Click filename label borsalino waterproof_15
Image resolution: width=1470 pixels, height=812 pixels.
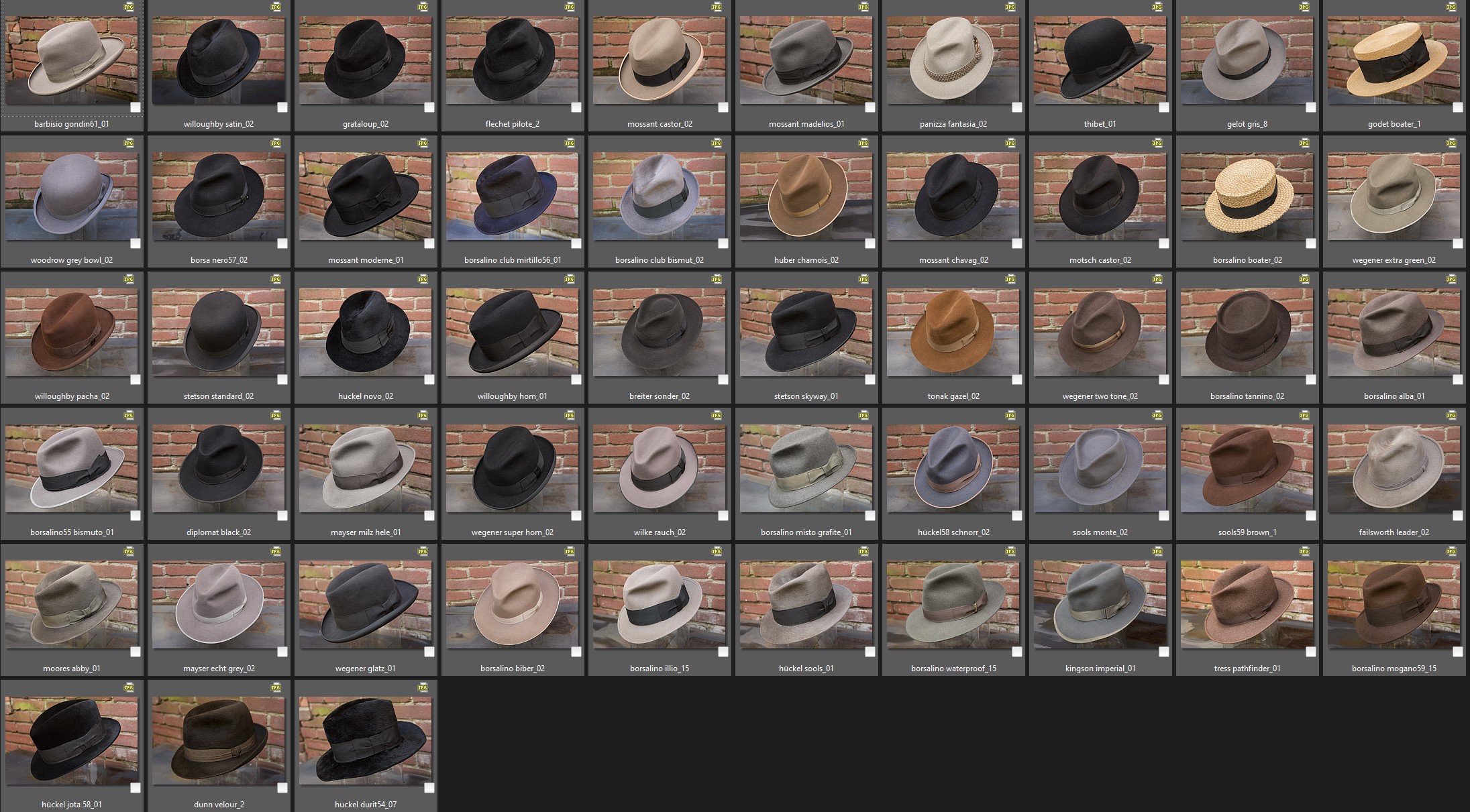[953, 669]
